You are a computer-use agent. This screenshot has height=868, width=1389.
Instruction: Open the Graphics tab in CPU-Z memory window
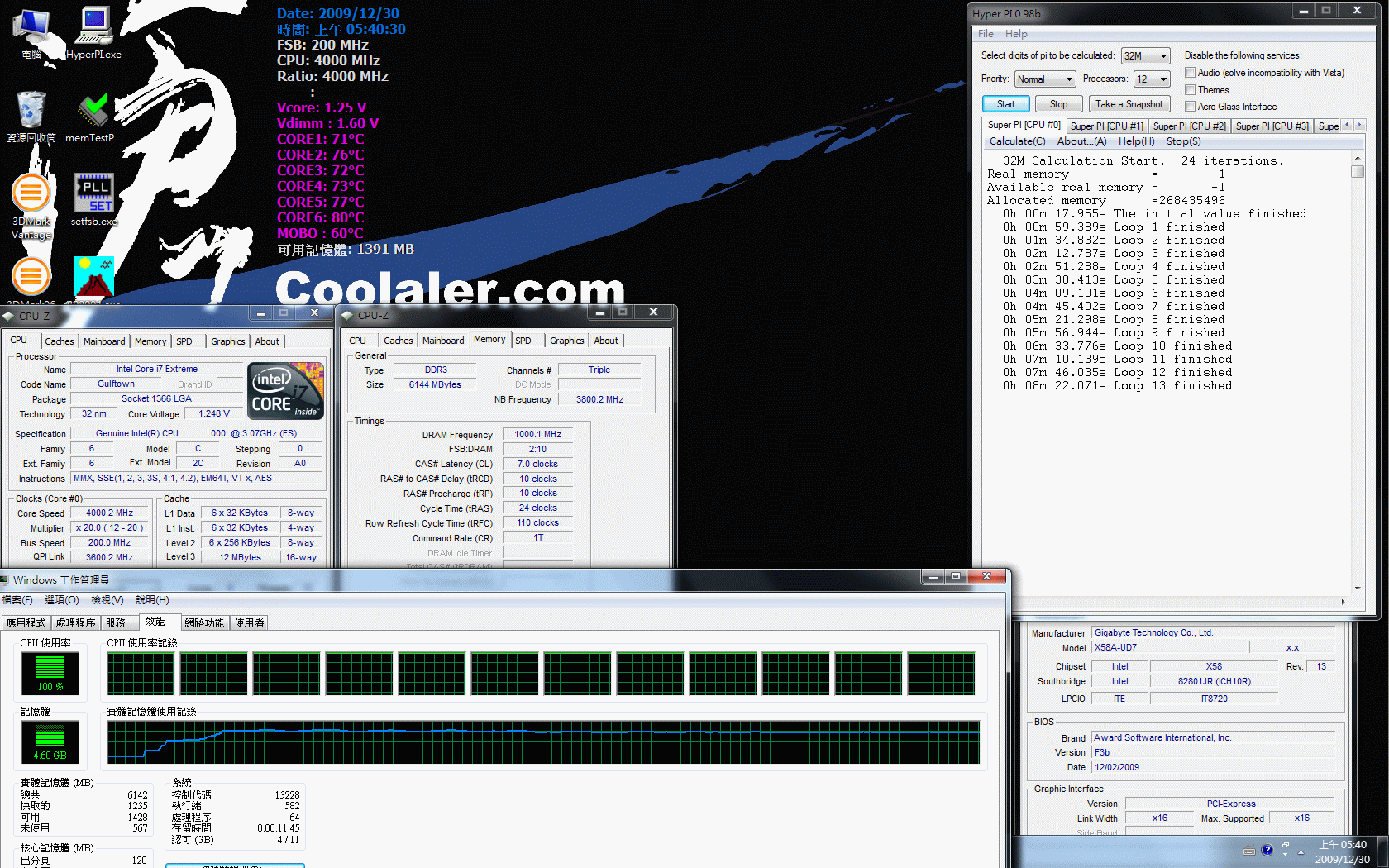pyautogui.click(x=566, y=341)
